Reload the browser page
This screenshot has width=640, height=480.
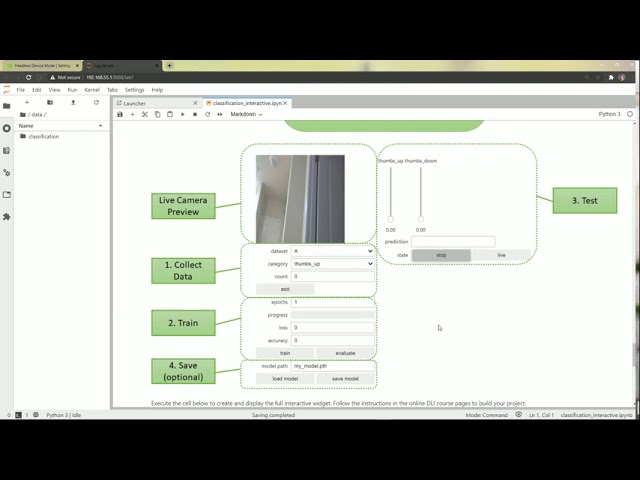(28, 77)
